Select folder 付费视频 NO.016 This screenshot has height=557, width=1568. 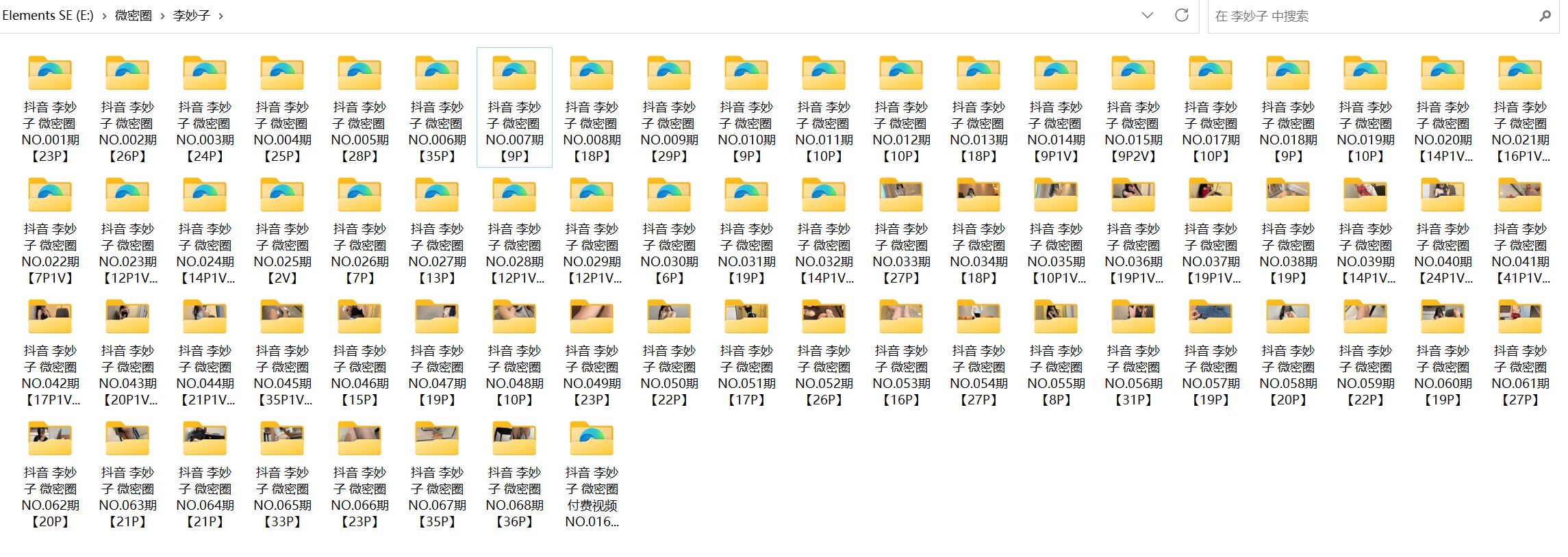592,474
